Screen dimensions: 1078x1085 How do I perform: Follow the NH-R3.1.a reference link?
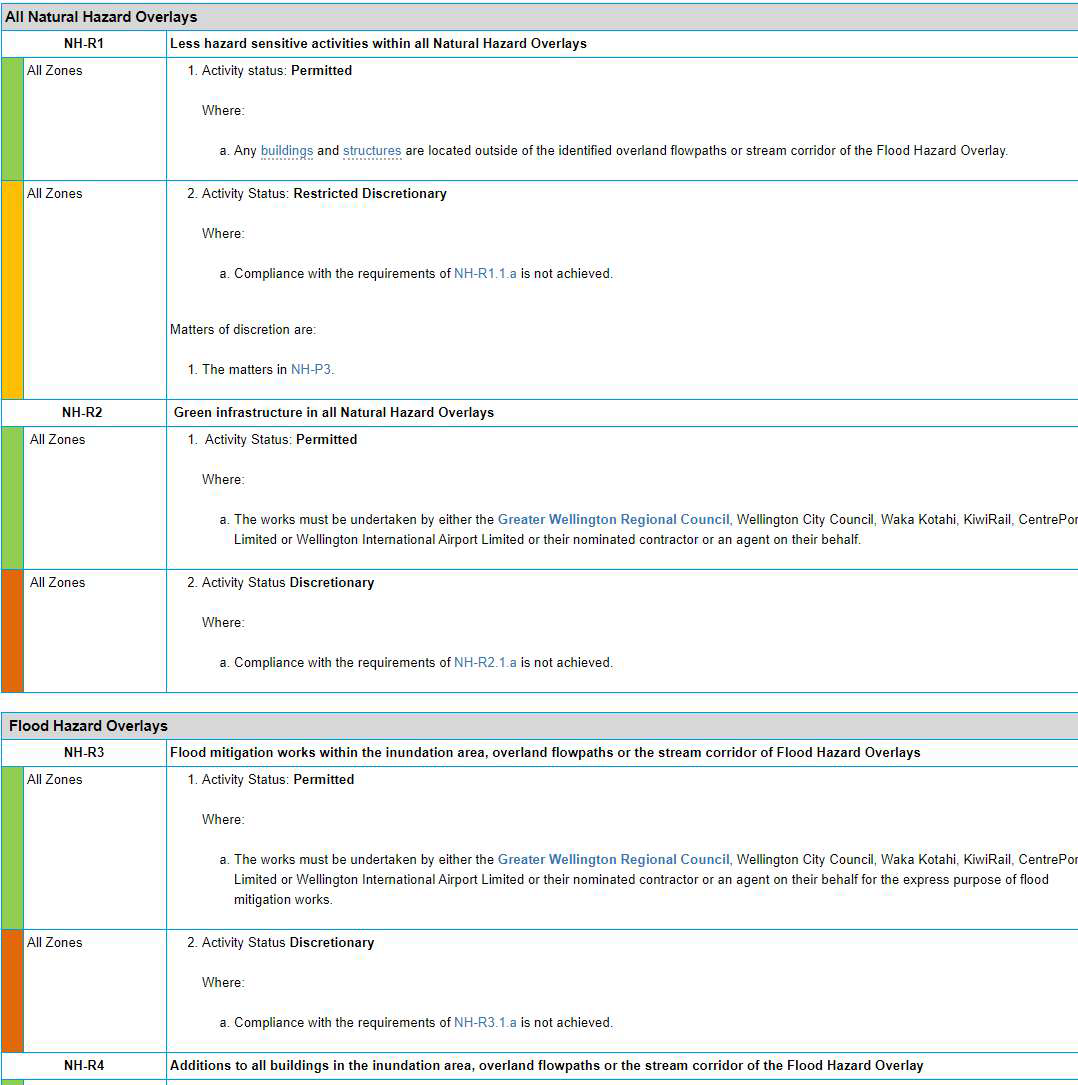pyautogui.click(x=485, y=1023)
